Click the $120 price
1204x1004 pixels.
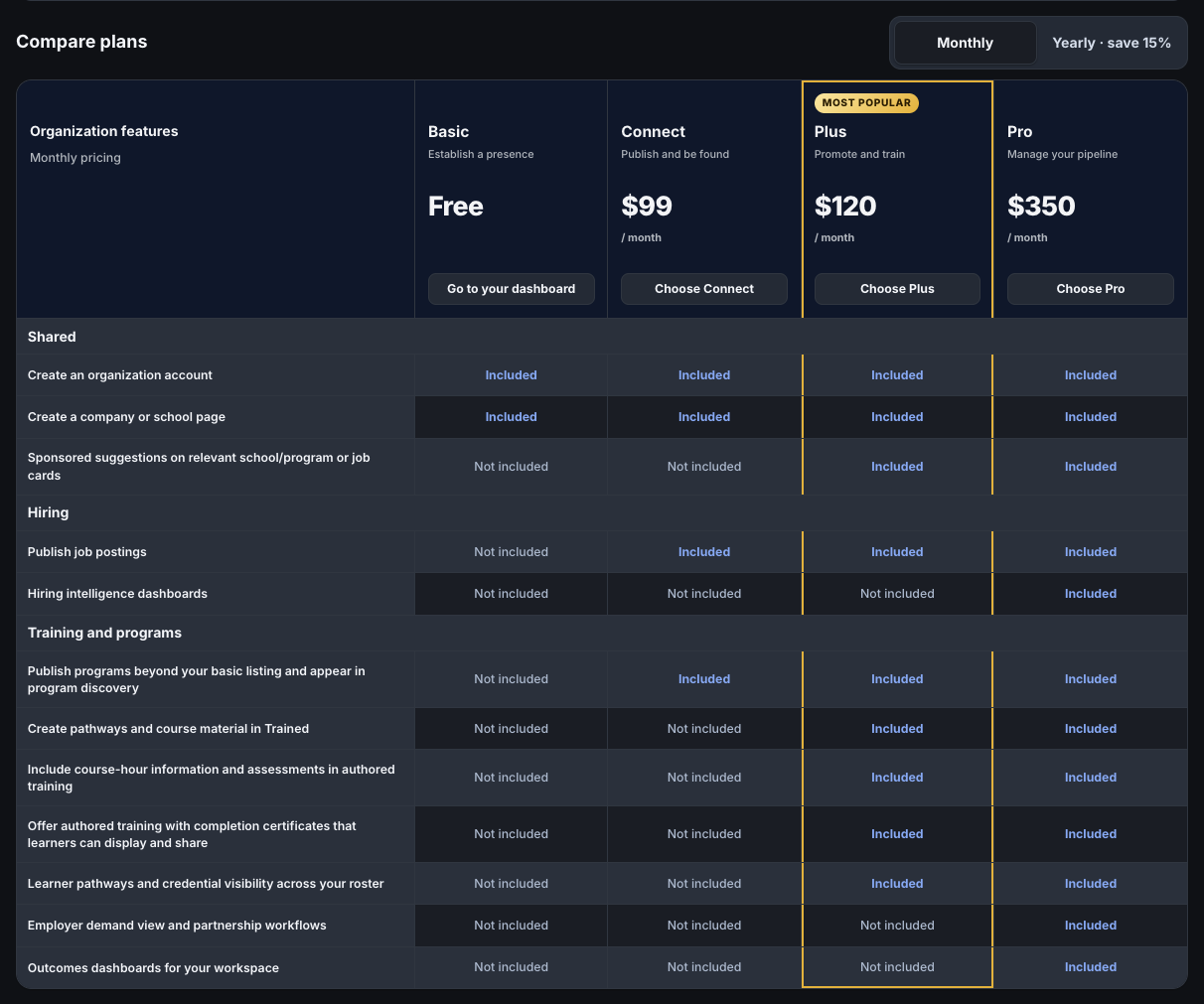click(845, 206)
